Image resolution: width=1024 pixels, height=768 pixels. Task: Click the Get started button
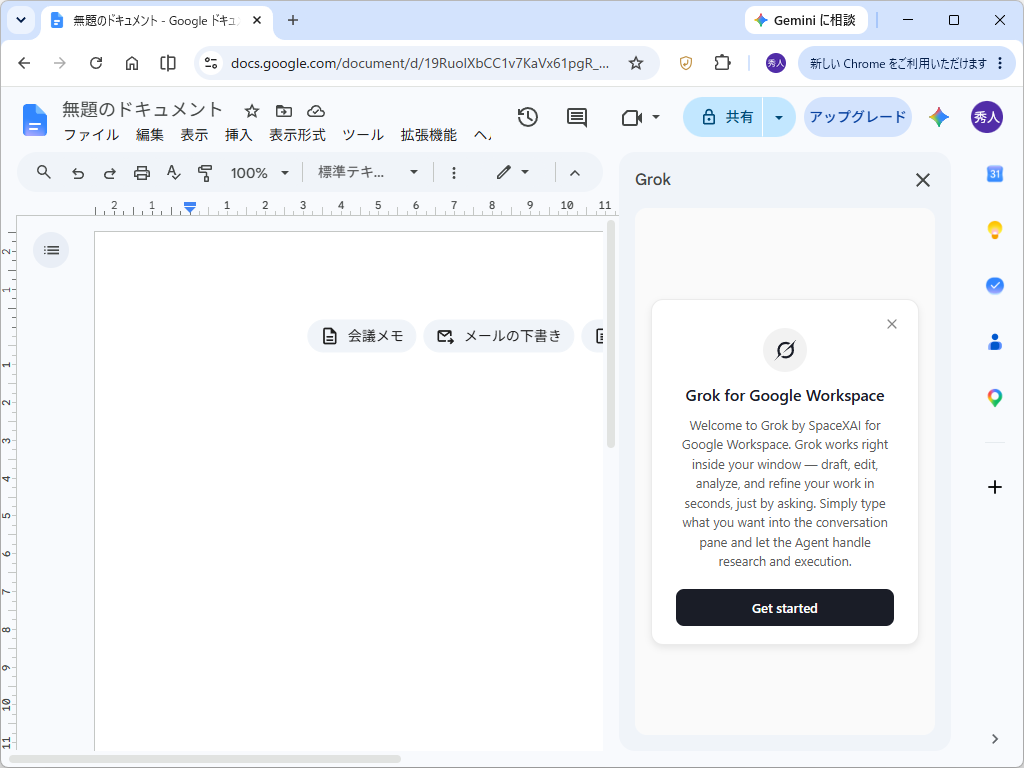coord(785,608)
